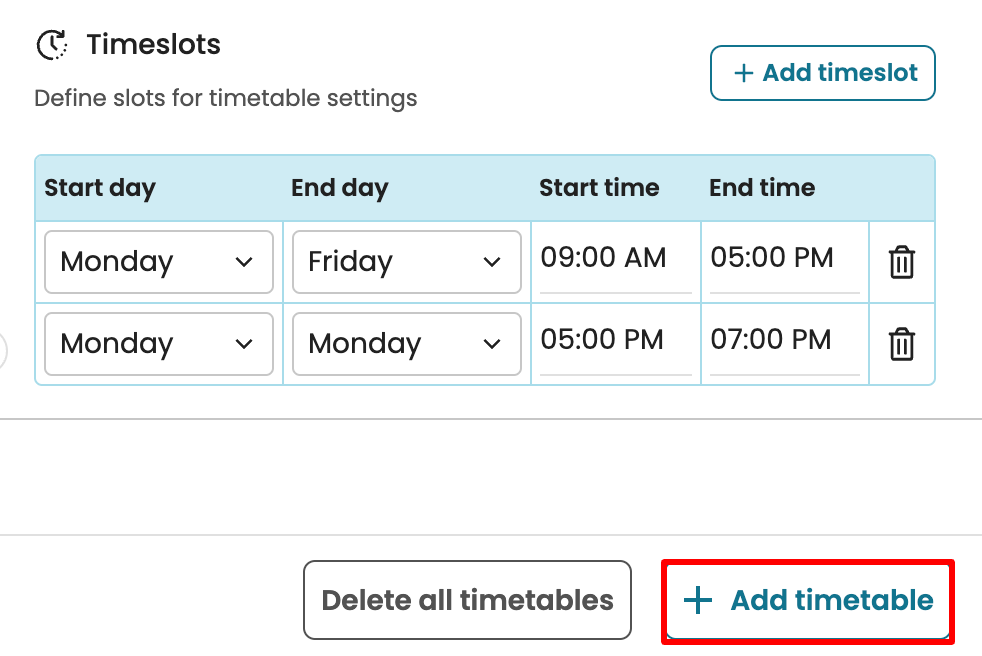Click the Timeslots section title
The width and height of the screenshot is (982, 656).
point(153,45)
